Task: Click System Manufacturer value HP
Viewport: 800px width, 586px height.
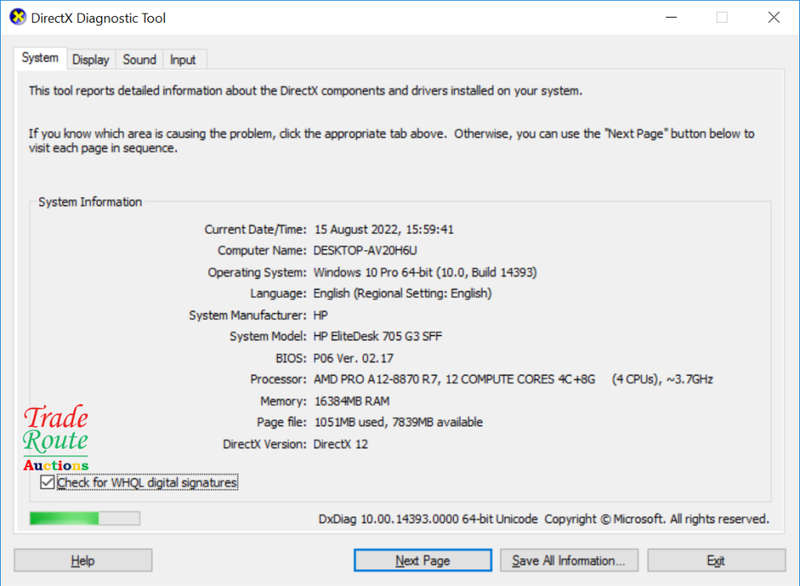Action: click(320, 315)
